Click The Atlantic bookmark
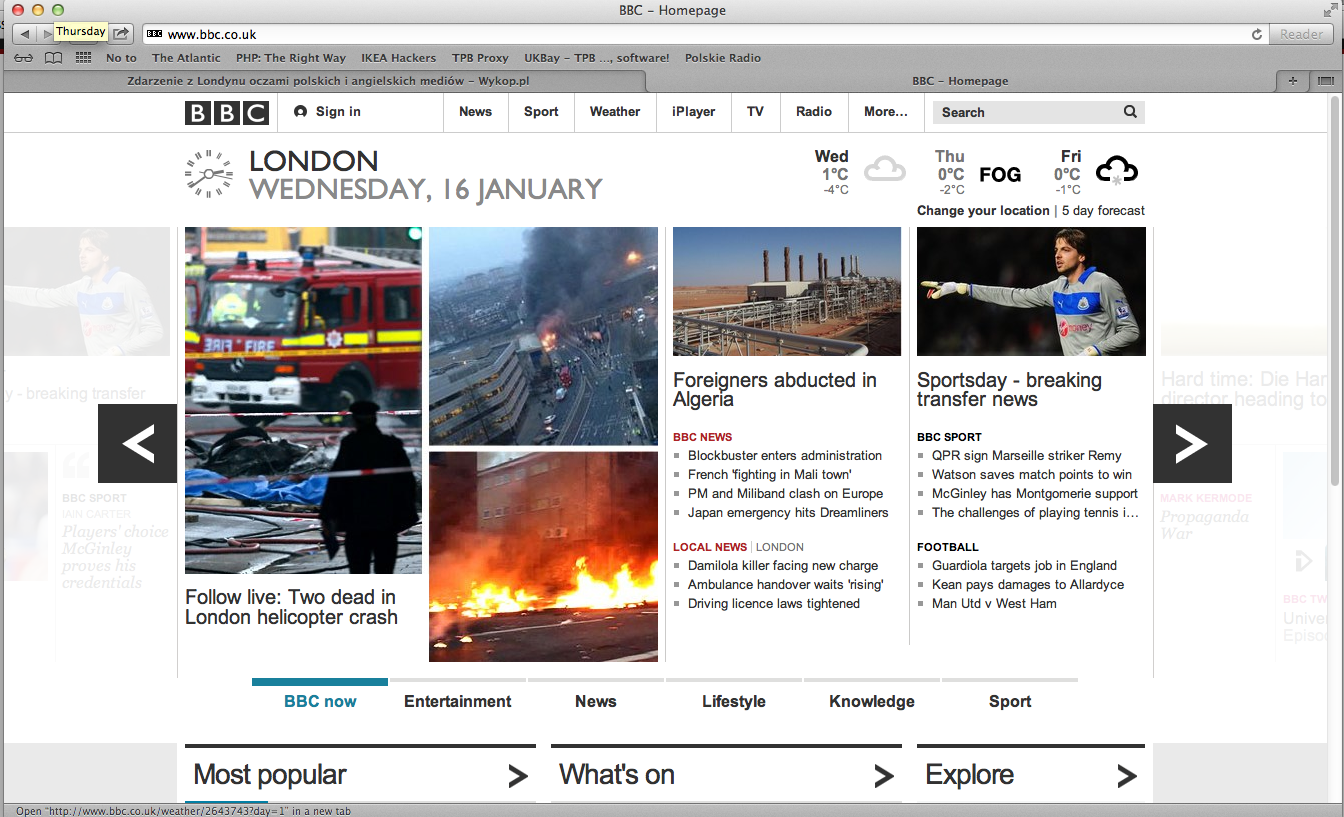This screenshot has height=817, width=1344. (x=186, y=58)
